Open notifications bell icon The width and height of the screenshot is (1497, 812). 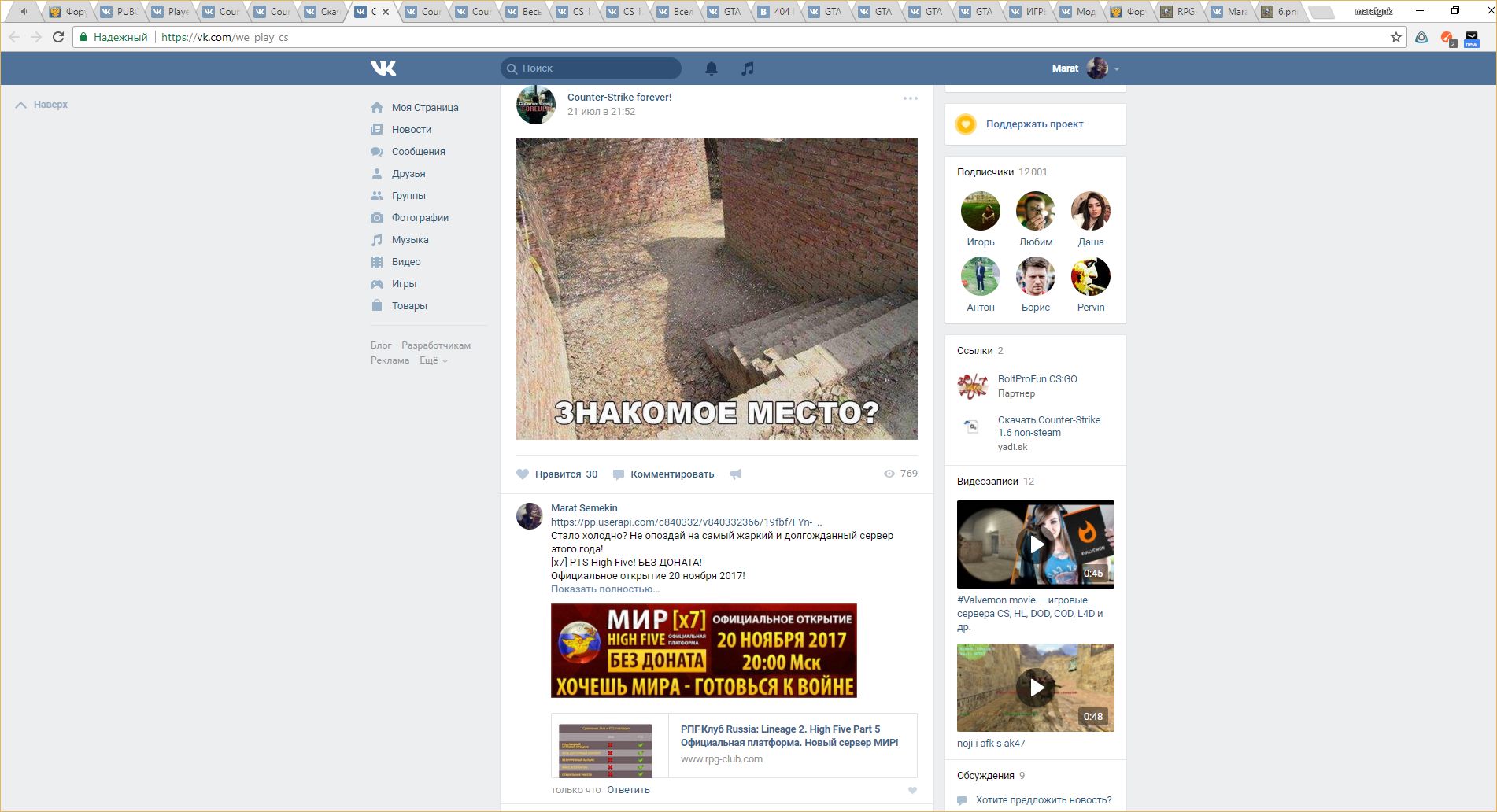pos(712,68)
